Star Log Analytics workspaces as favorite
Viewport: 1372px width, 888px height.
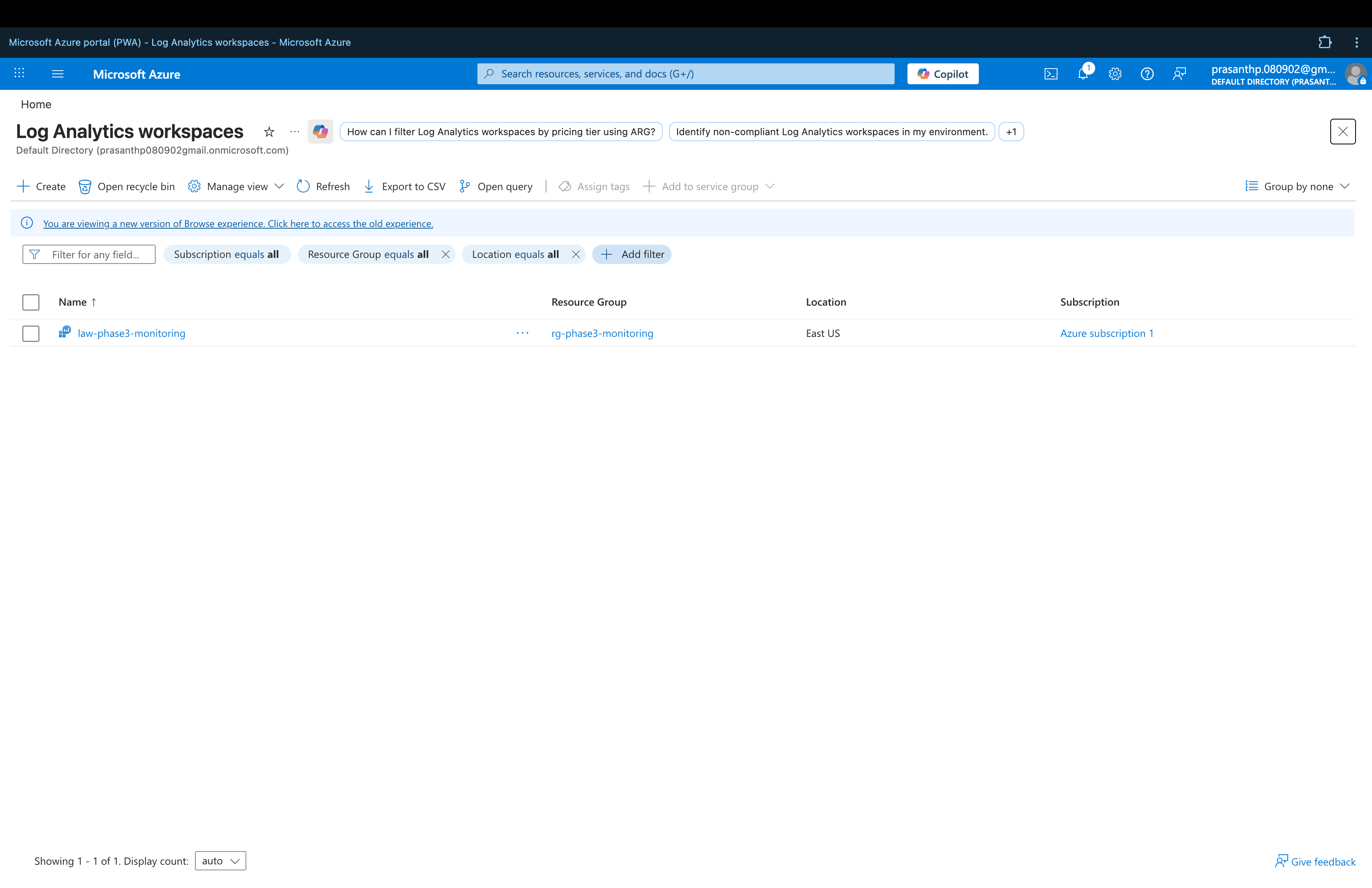pos(269,132)
